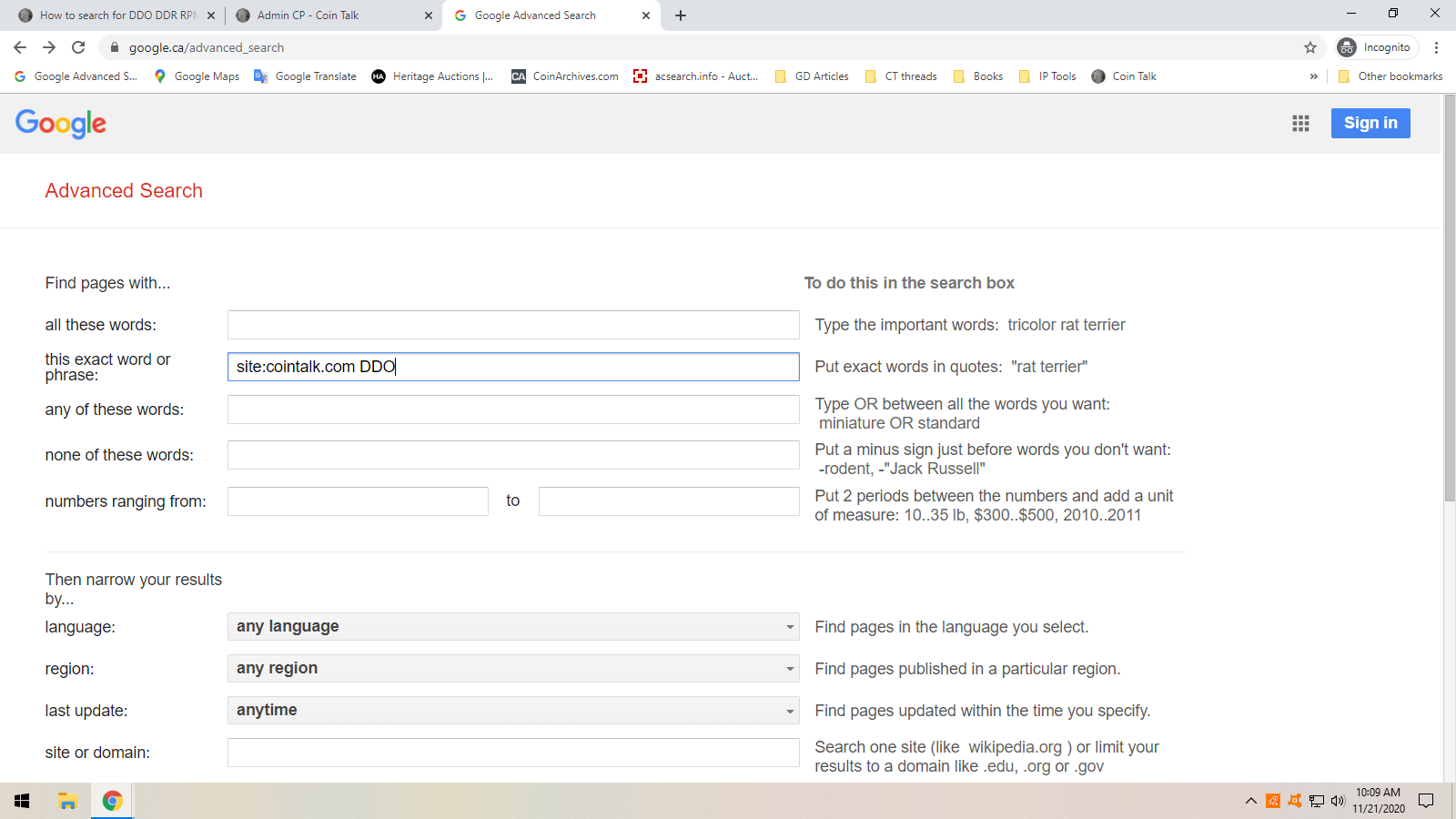Go back using the browser back arrow
This screenshot has height=819, width=1456.
coord(20,47)
